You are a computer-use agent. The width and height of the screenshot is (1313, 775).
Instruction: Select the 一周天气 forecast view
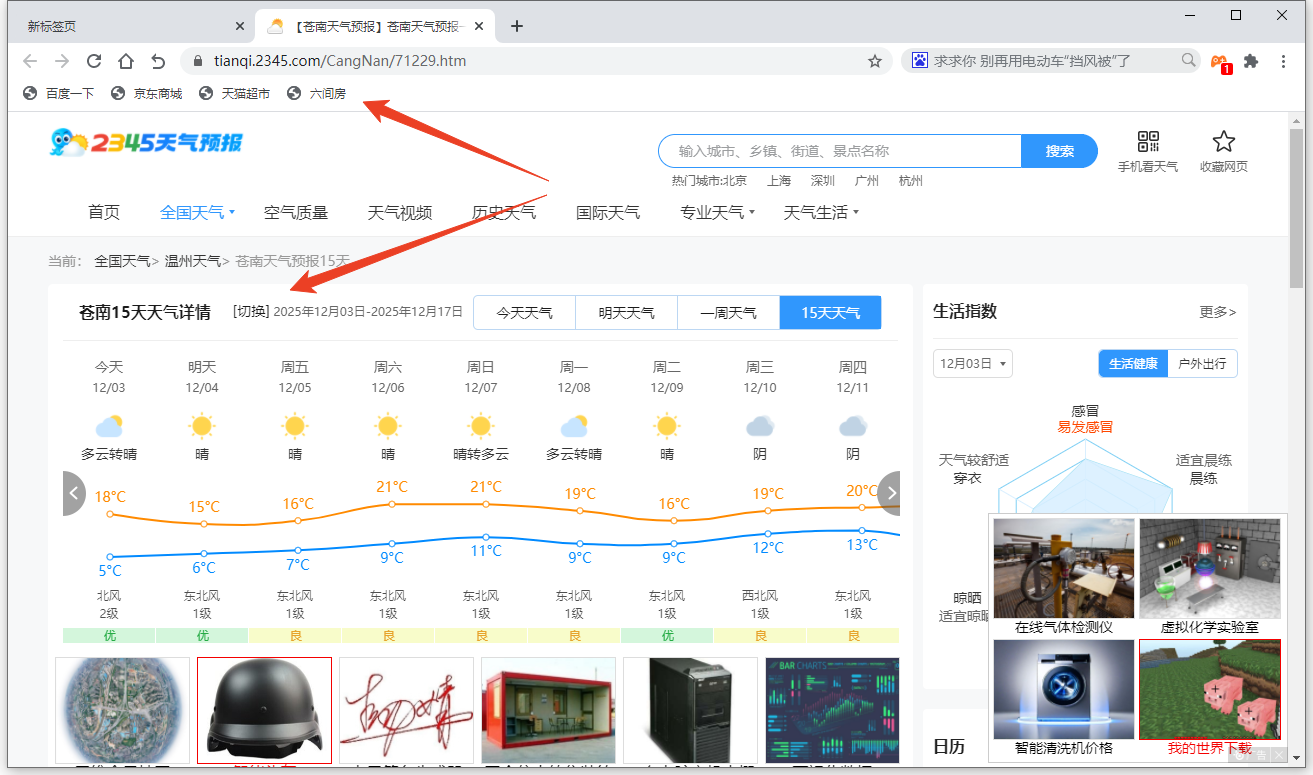[x=728, y=313]
